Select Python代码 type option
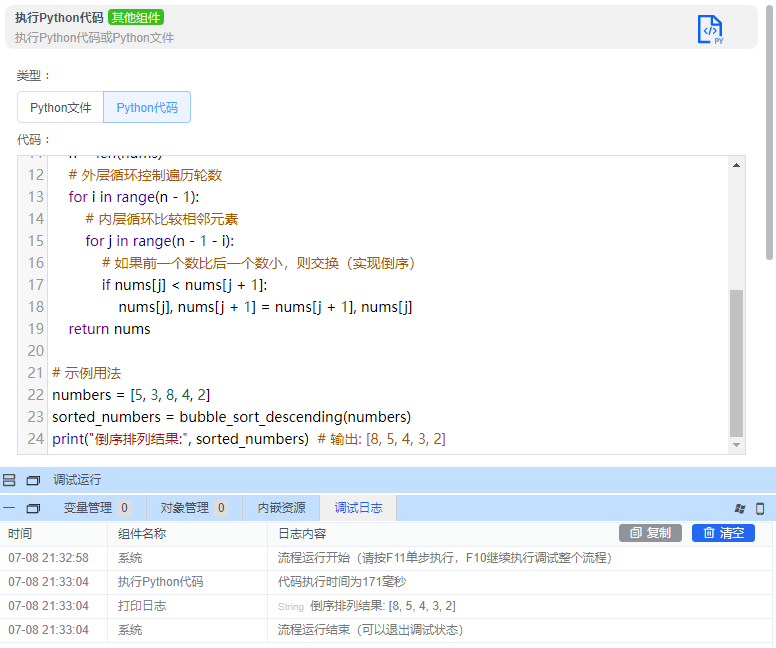776x648 pixels. tap(147, 107)
